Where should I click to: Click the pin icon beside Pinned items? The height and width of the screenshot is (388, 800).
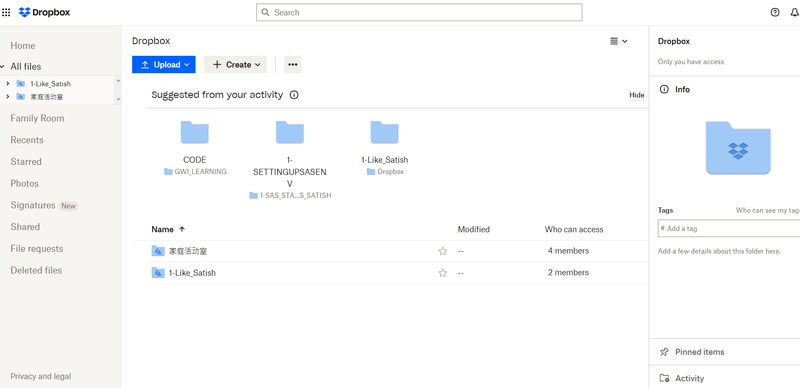pyautogui.click(x=664, y=352)
